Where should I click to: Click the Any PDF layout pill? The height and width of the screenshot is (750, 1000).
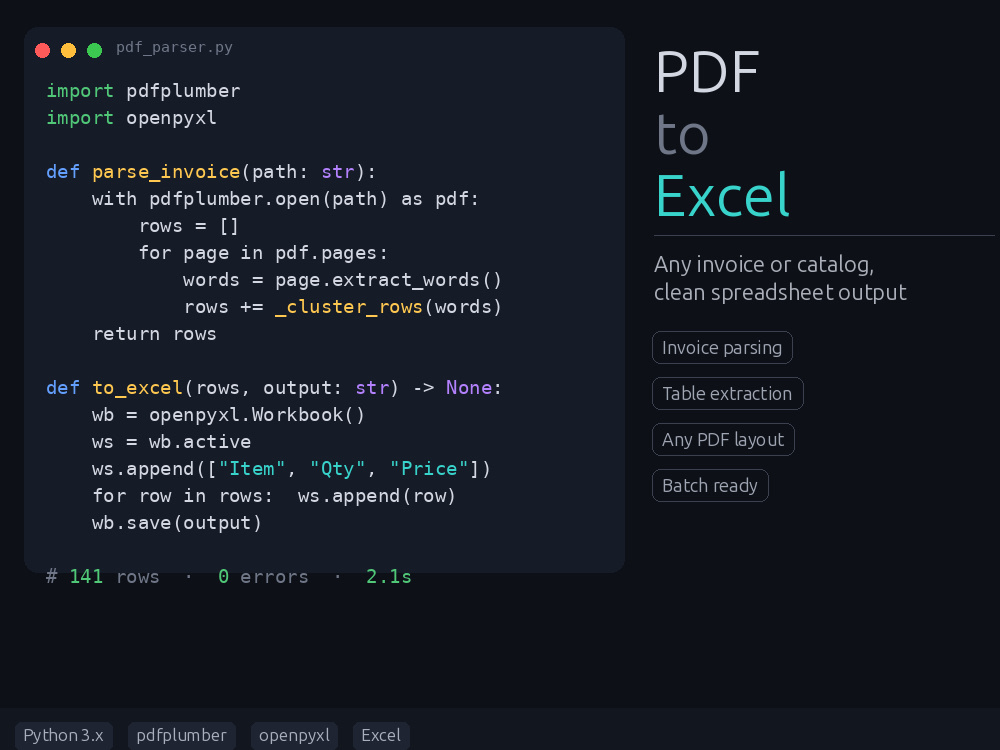pyautogui.click(x=723, y=439)
